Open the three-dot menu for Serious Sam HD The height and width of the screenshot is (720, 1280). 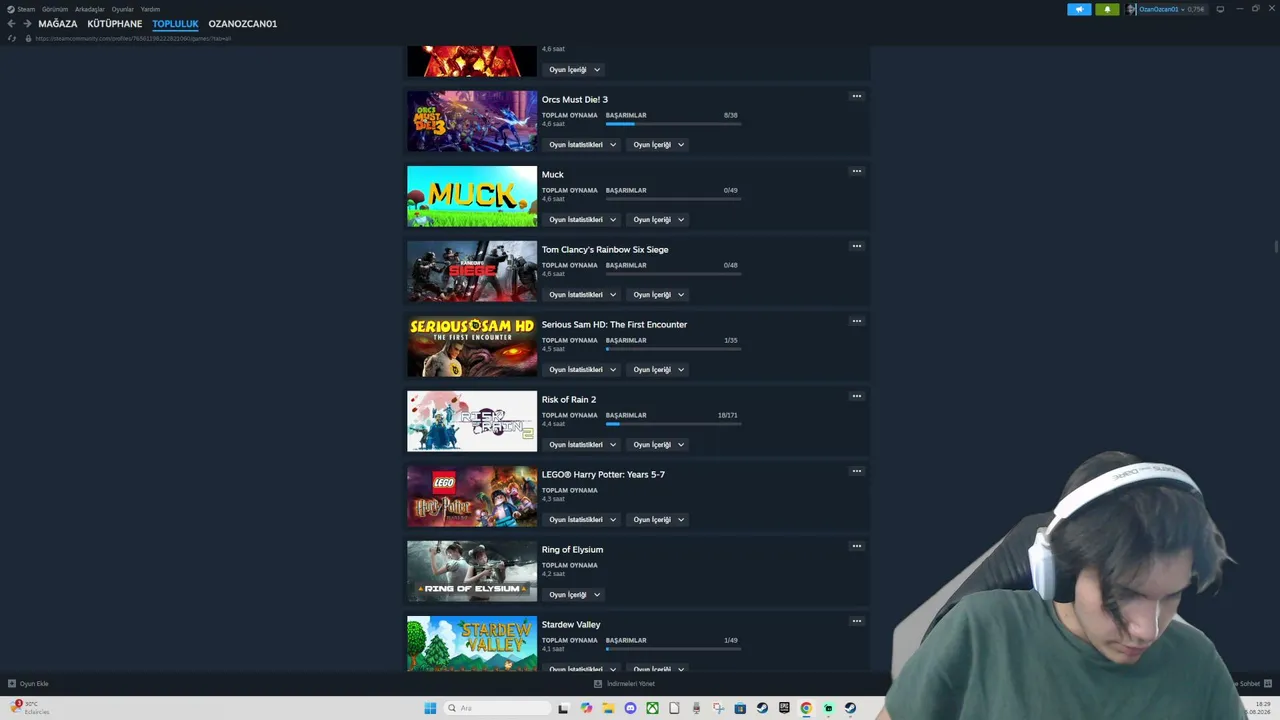856,321
